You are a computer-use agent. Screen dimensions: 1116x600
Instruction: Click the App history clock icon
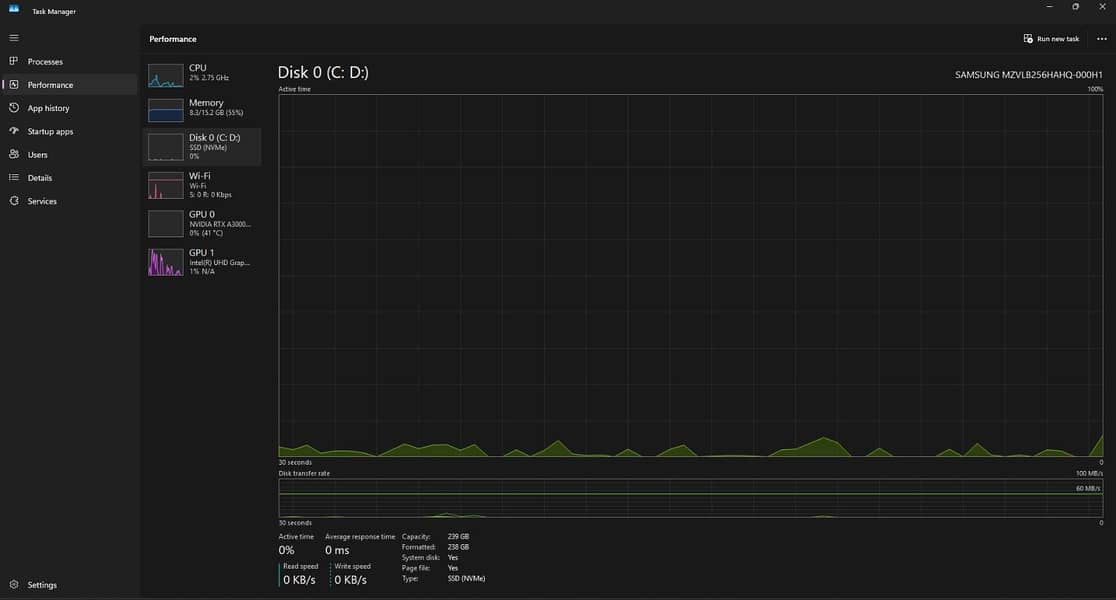pyautogui.click(x=14, y=108)
